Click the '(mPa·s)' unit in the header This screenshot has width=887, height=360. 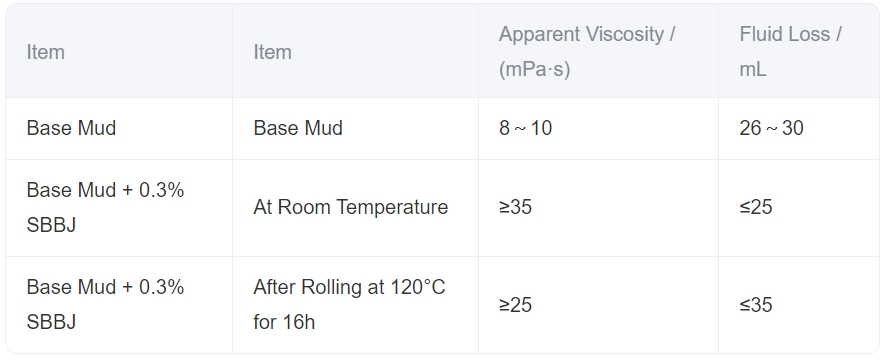[535, 70]
